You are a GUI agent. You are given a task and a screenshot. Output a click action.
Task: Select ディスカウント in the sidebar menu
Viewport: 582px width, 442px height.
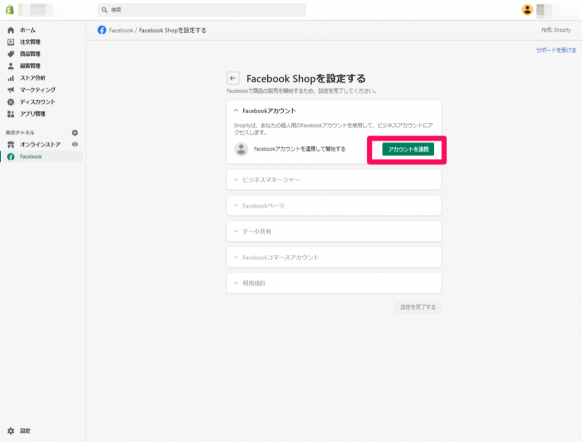point(37,102)
